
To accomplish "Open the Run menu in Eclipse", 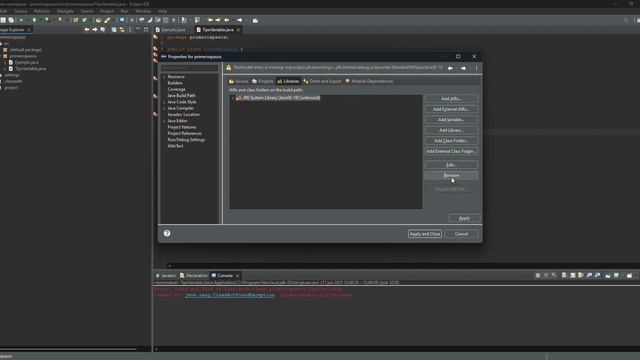I will [124, 11].
